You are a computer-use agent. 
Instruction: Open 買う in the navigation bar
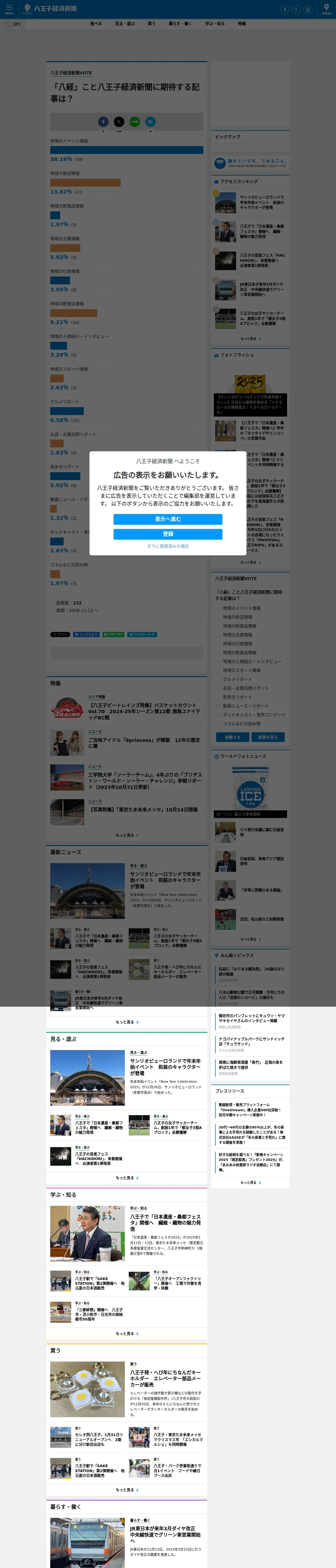[x=151, y=24]
